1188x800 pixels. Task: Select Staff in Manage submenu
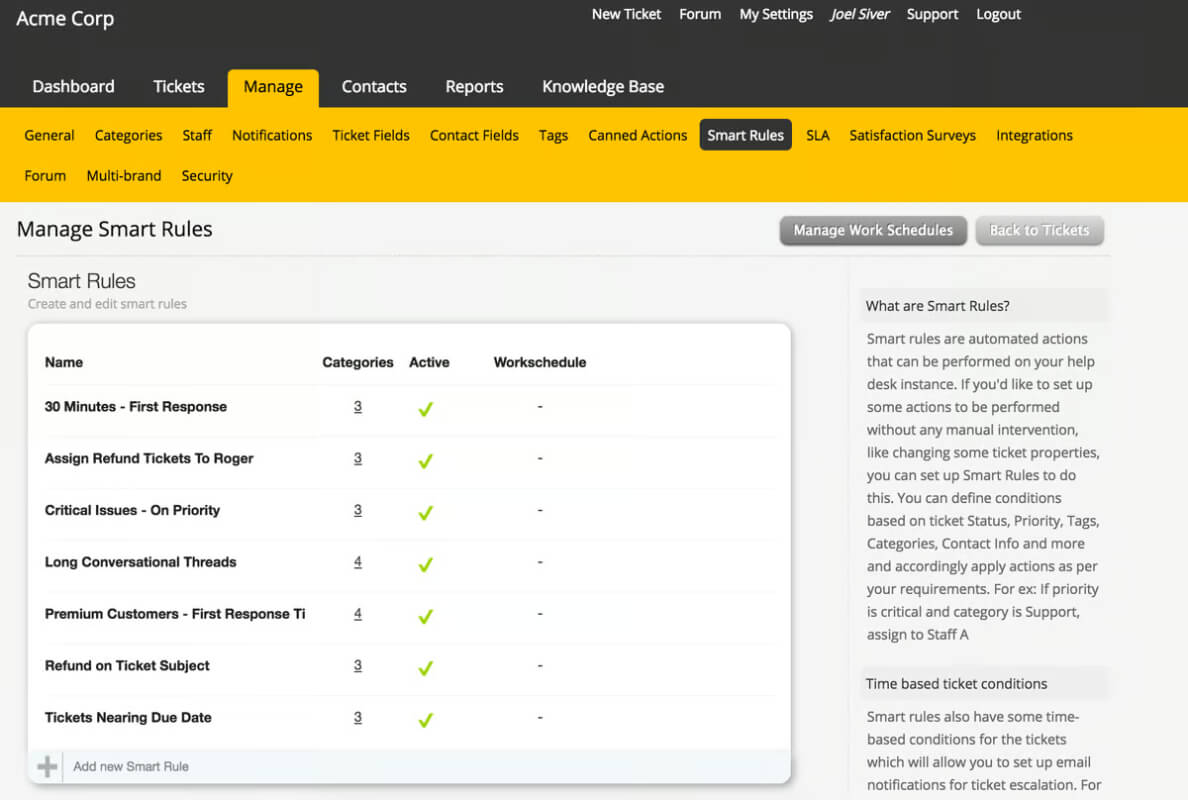click(x=197, y=135)
